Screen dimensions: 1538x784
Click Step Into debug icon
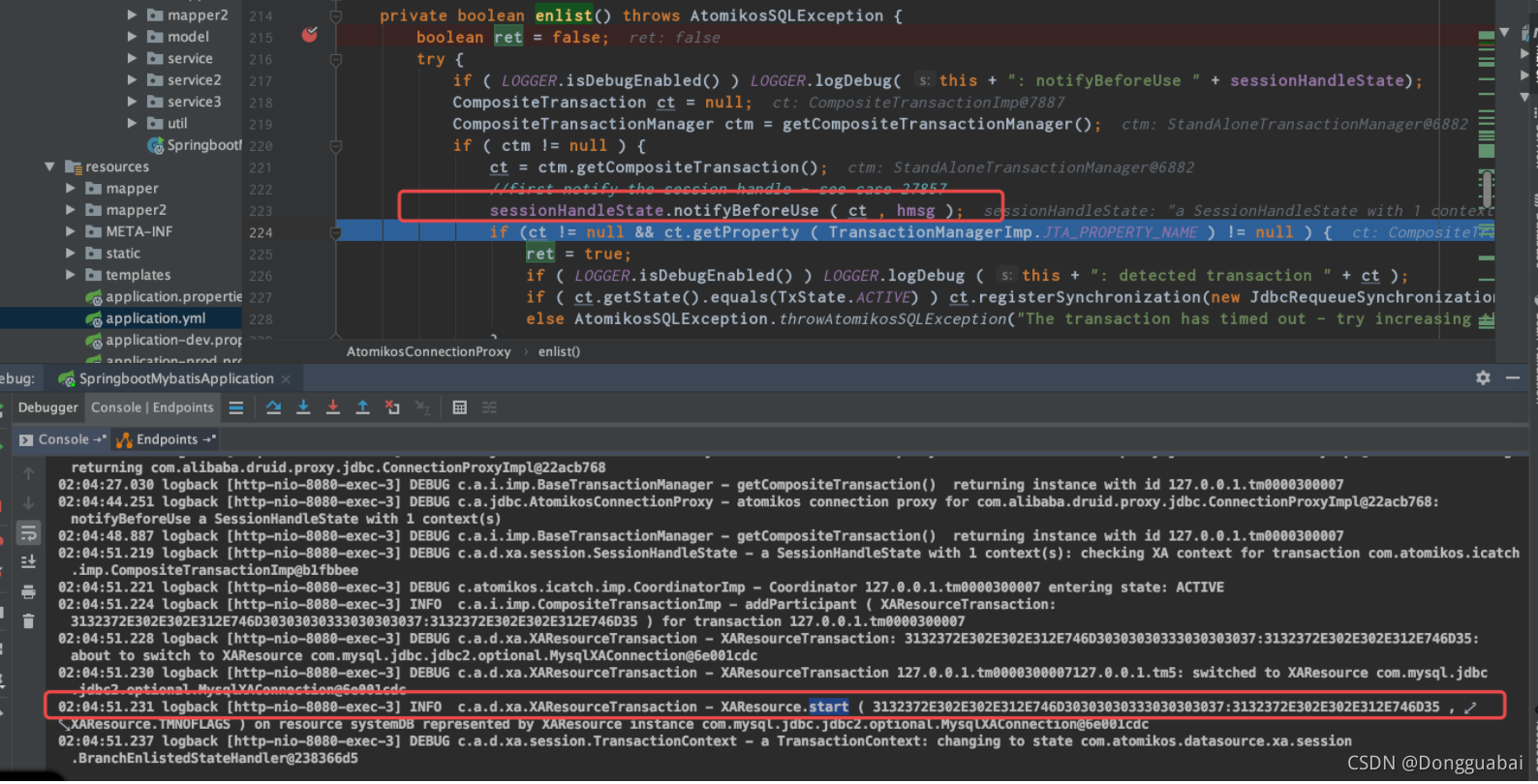(x=303, y=408)
